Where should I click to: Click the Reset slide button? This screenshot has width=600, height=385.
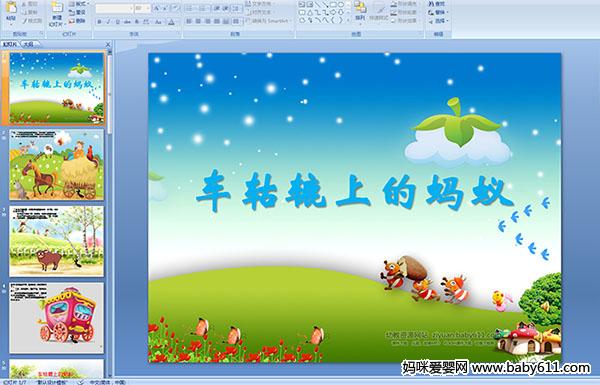click(x=78, y=12)
